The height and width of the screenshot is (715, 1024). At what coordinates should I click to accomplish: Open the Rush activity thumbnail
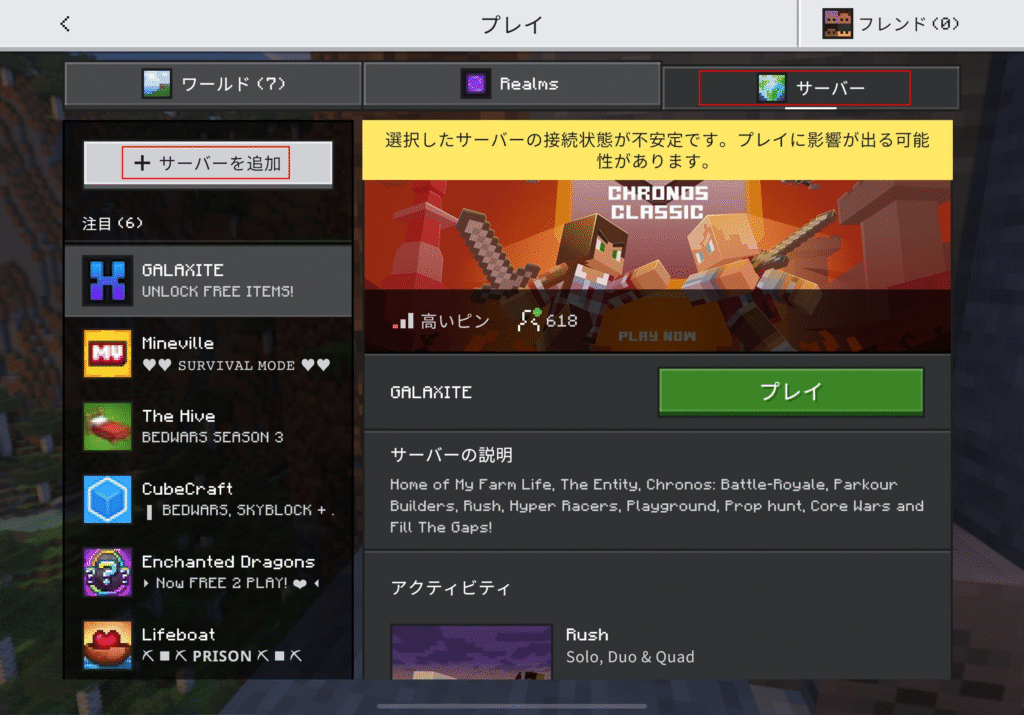(x=472, y=652)
